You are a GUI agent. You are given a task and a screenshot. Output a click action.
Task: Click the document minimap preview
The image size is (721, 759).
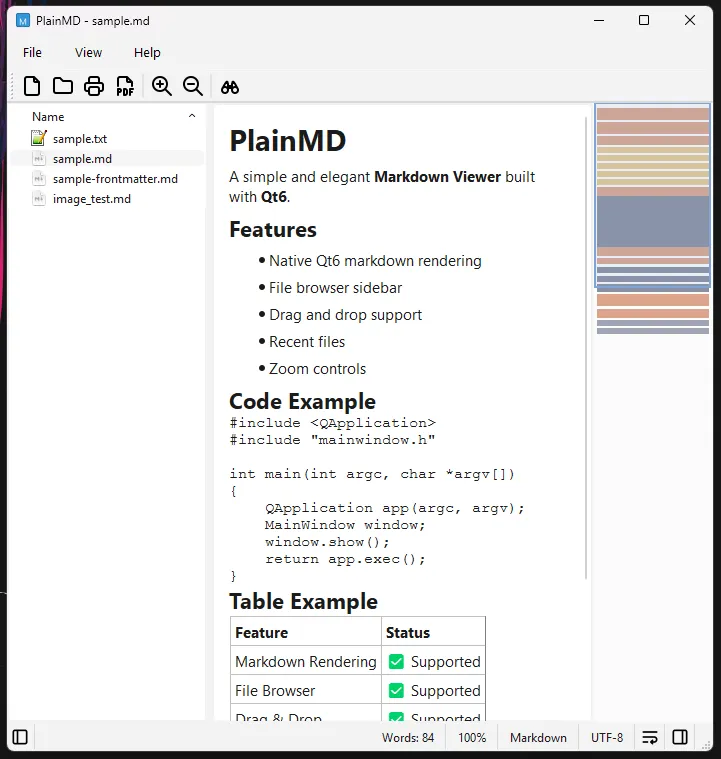click(x=653, y=221)
